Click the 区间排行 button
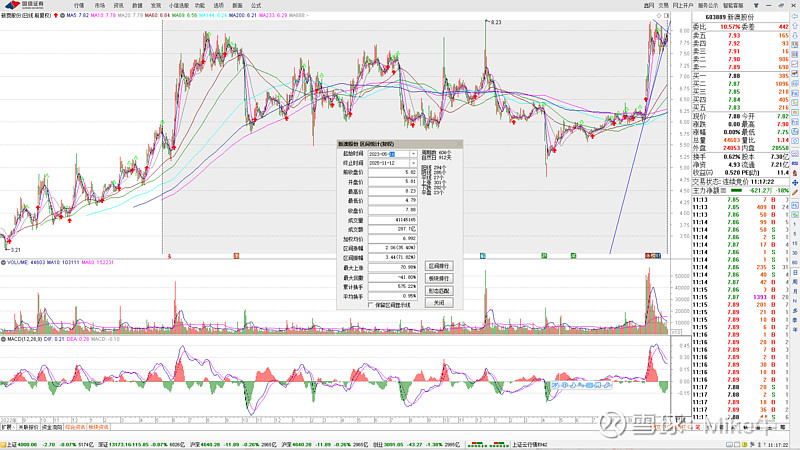The height and width of the screenshot is (450, 800). (x=438, y=267)
